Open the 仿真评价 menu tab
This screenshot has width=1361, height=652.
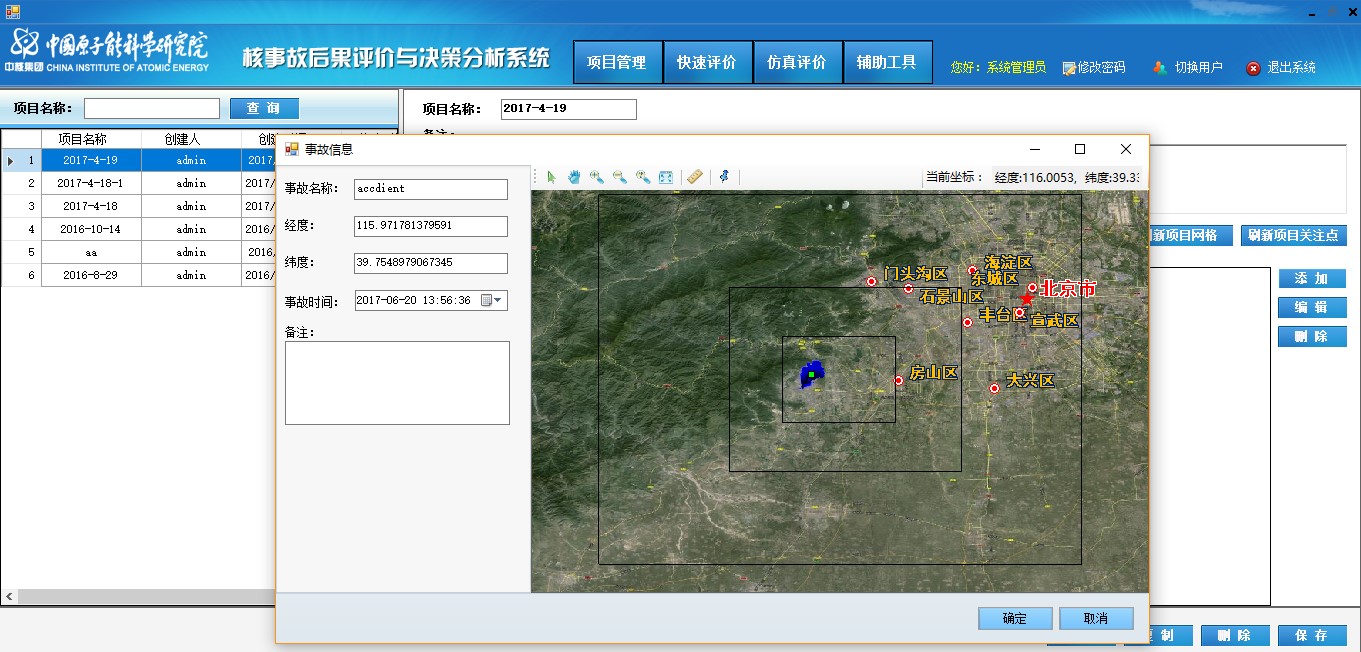[x=796, y=62]
